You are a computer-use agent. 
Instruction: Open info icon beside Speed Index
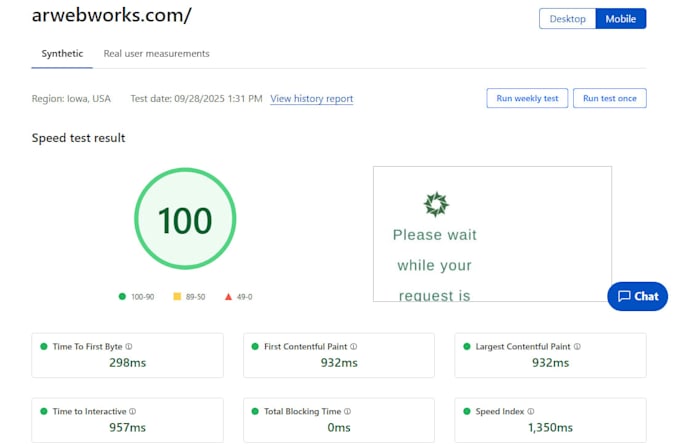click(x=531, y=411)
